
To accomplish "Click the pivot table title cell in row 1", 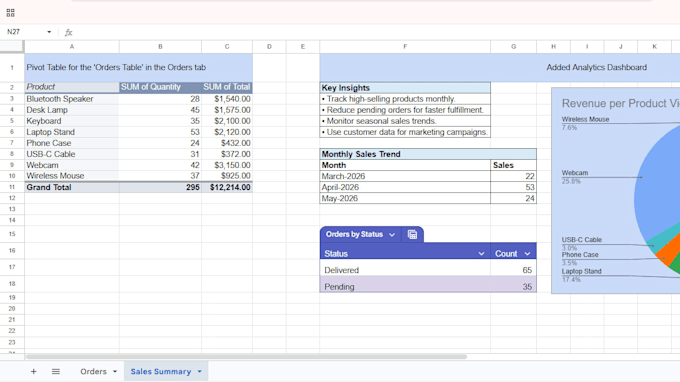I will point(139,68).
